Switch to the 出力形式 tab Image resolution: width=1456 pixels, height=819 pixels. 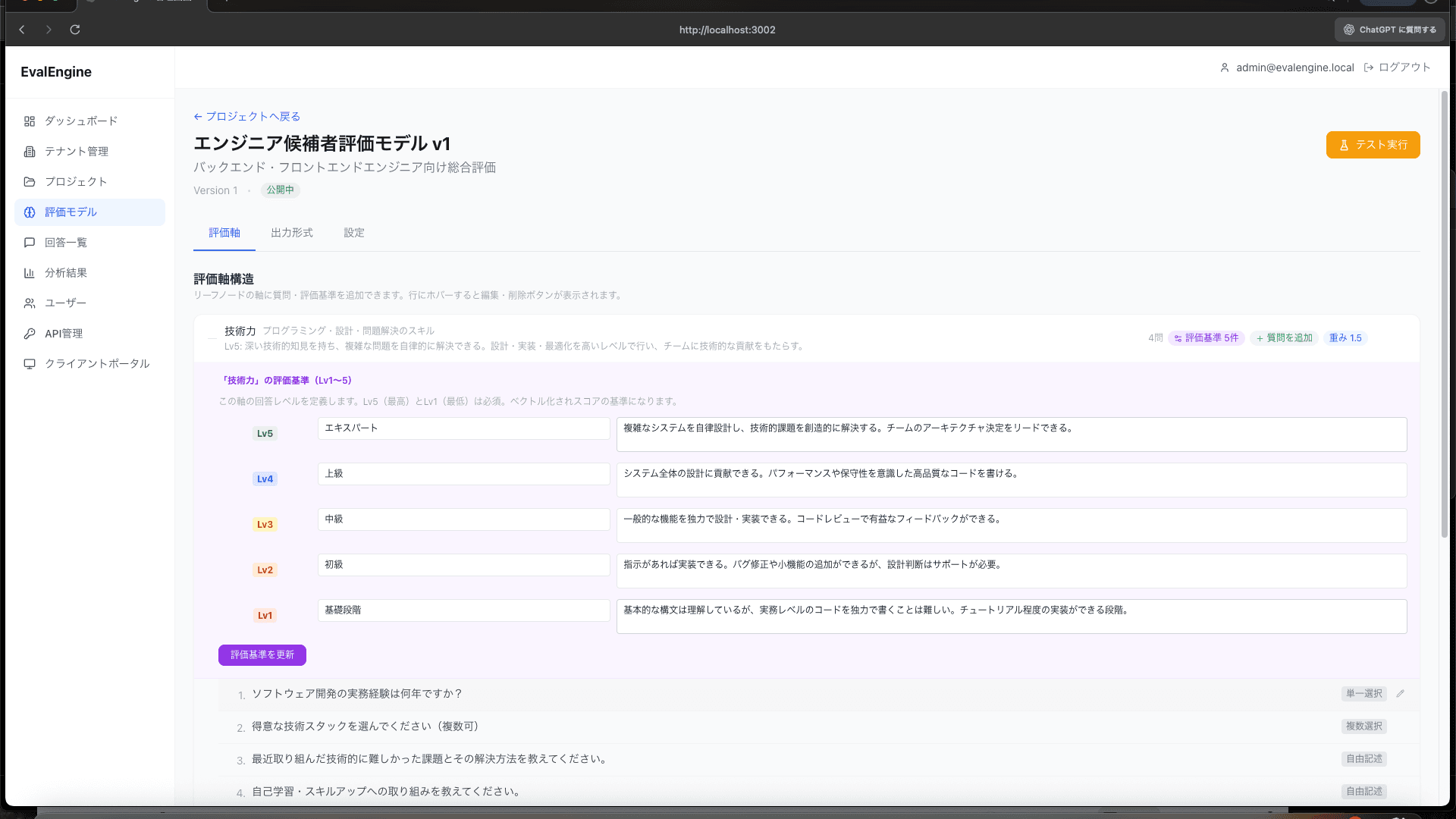tap(292, 233)
